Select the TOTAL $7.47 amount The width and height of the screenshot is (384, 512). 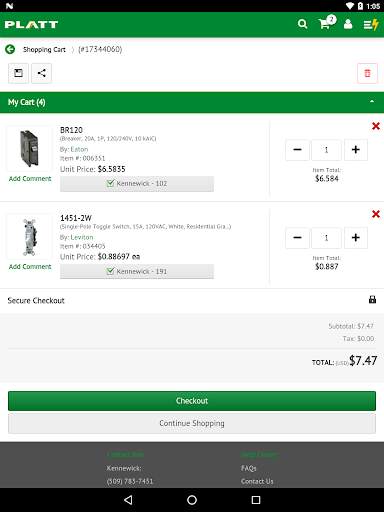coord(363,361)
